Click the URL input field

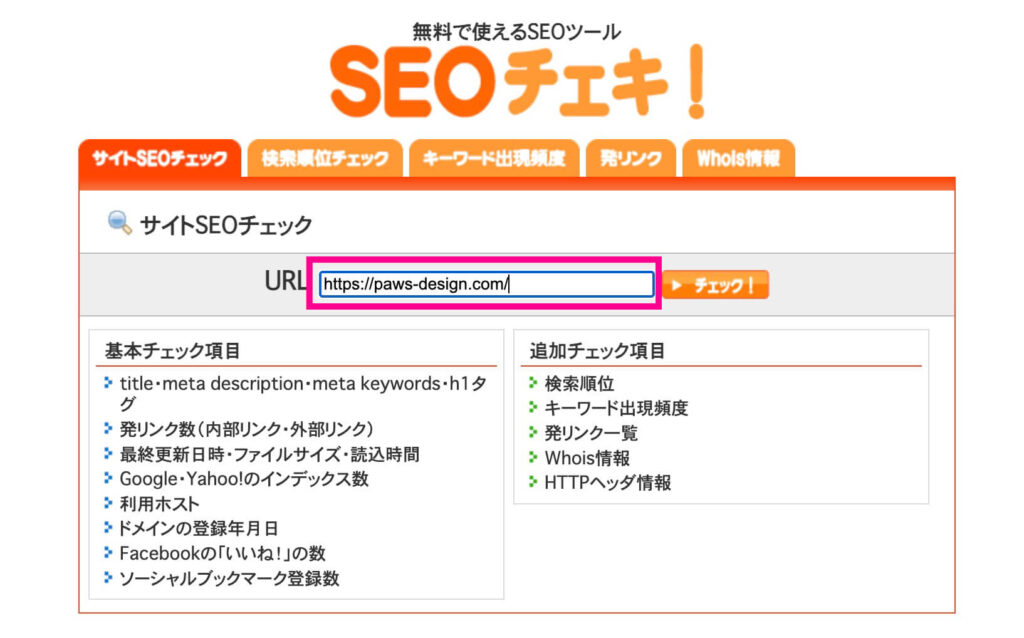[x=486, y=285]
